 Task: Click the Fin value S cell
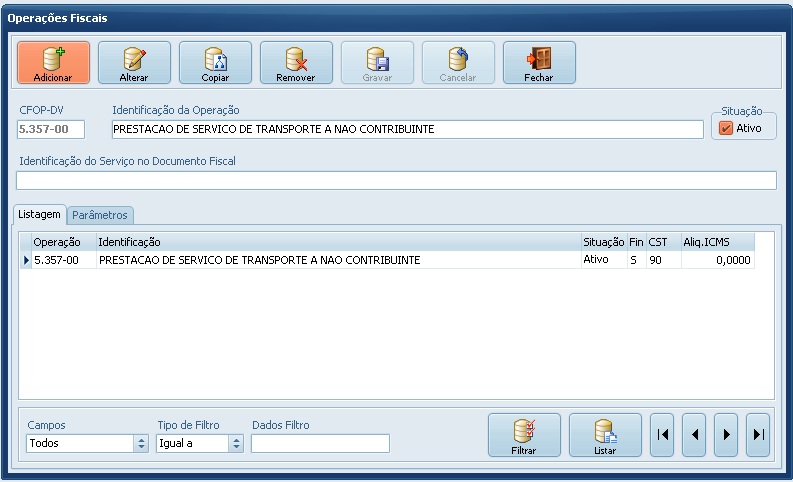pos(637,260)
